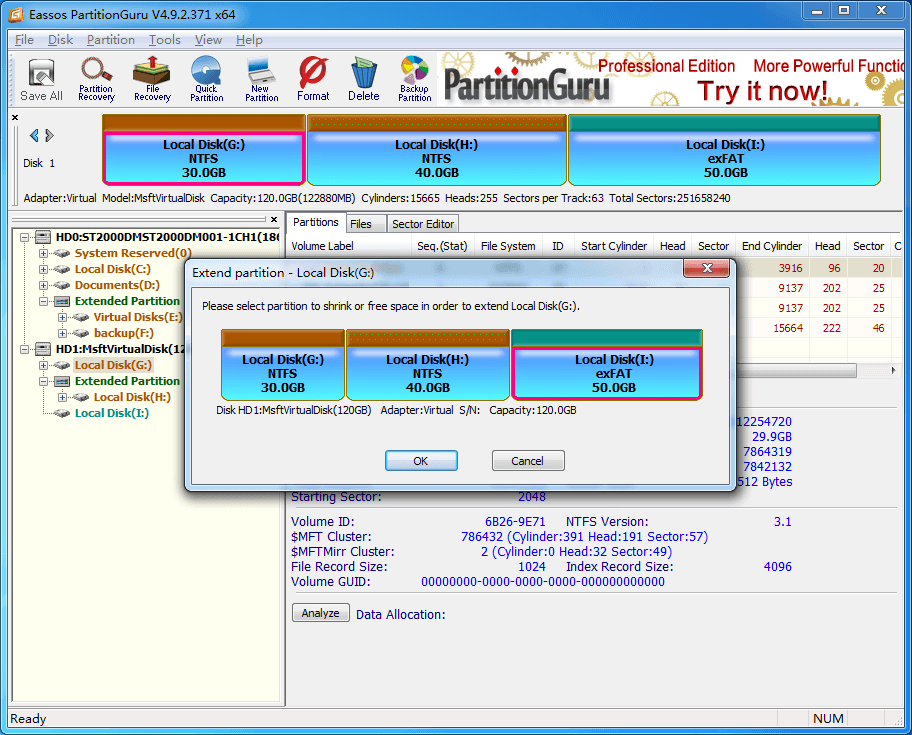
Task: Expand Local Disk(G:) tree node
Action: [x=44, y=365]
